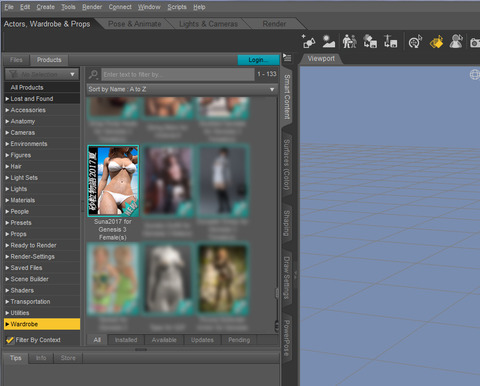This screenshot has height=386, width=480.
Task: Click the two-figures icon in the toolbar
Action: (x=349, y=42)
